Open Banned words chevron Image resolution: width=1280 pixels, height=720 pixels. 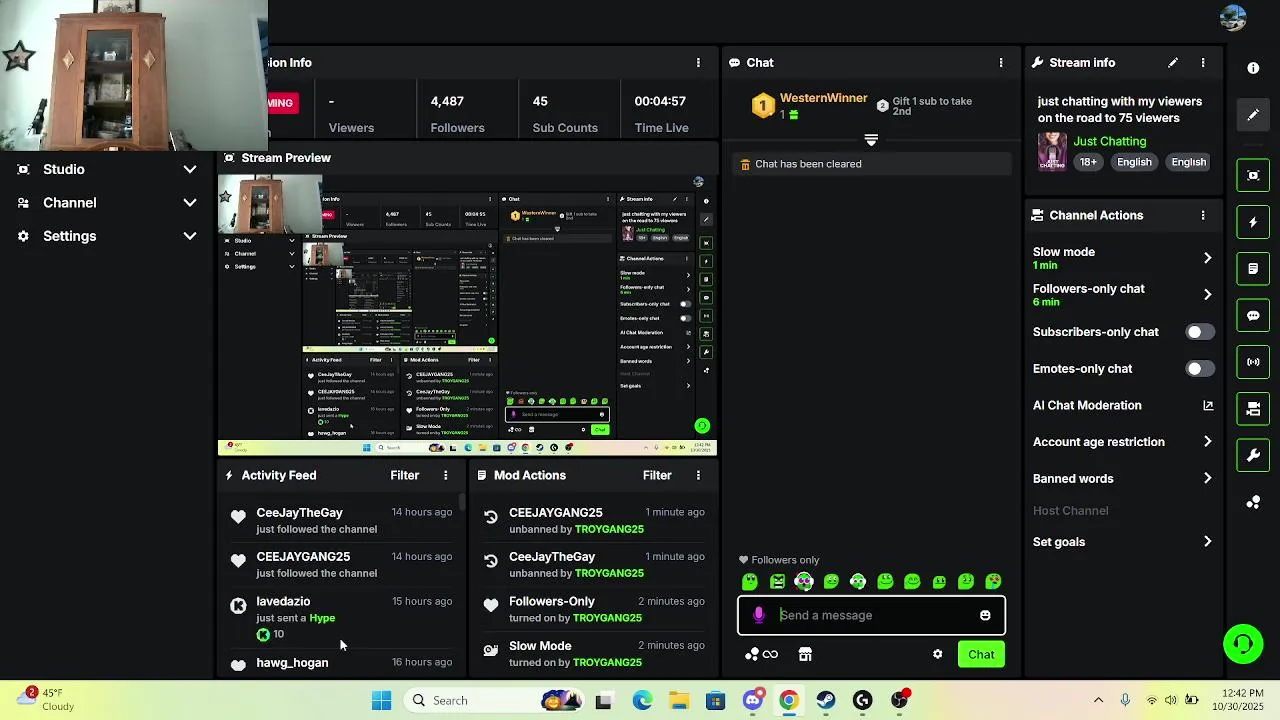coord(1207,478)
